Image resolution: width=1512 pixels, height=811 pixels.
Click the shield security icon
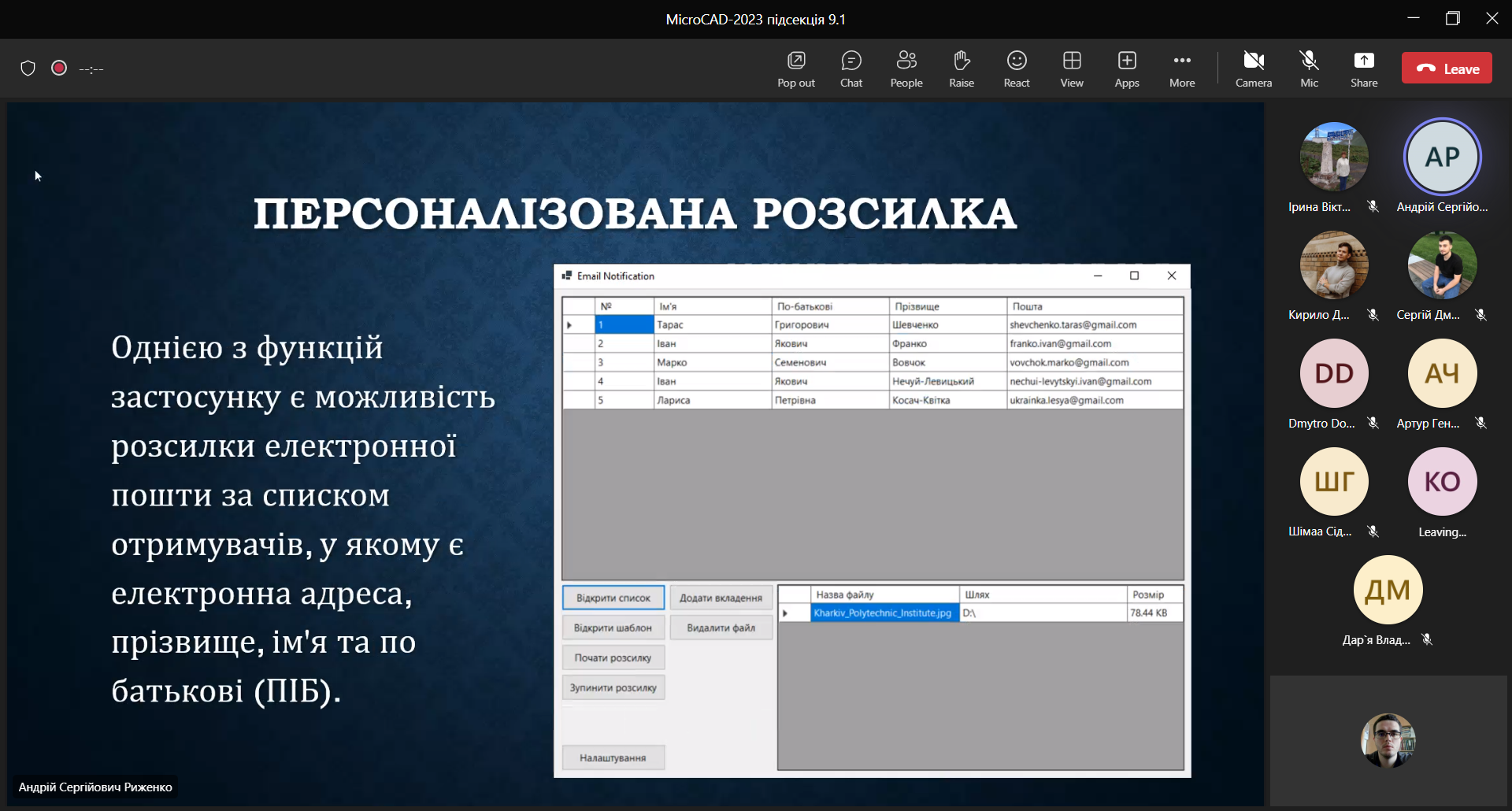(28, 69)
